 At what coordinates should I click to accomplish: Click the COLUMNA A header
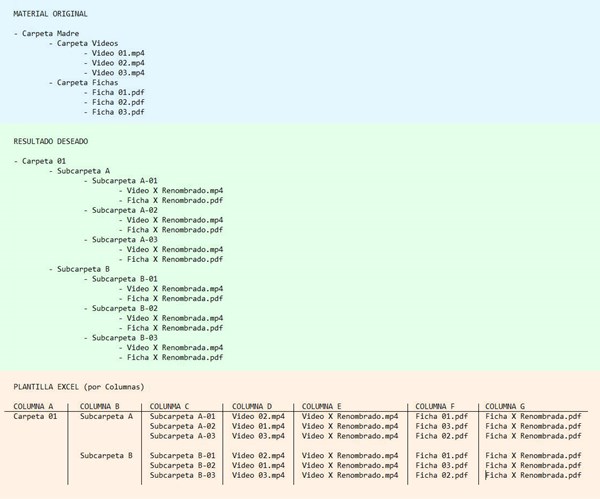pyautogui.click(x=33, y=406)
